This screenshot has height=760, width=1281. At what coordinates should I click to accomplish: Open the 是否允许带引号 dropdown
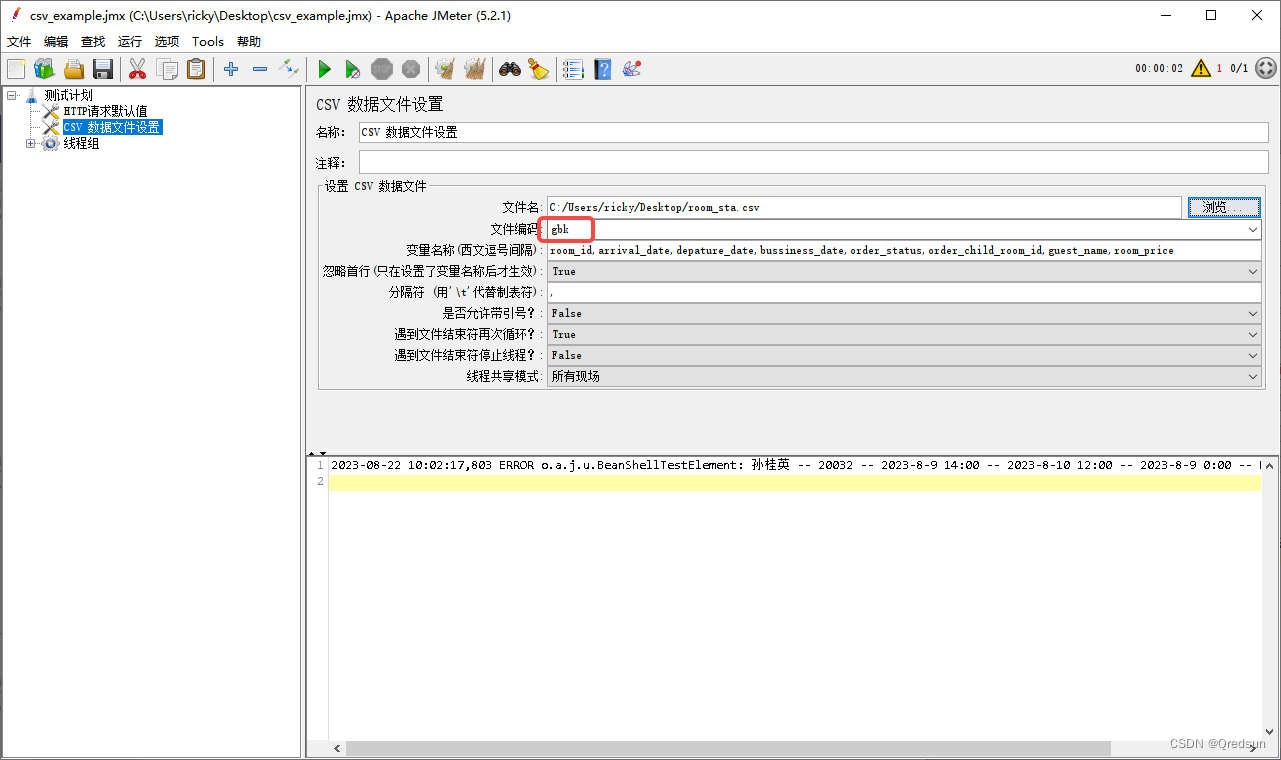904,313
